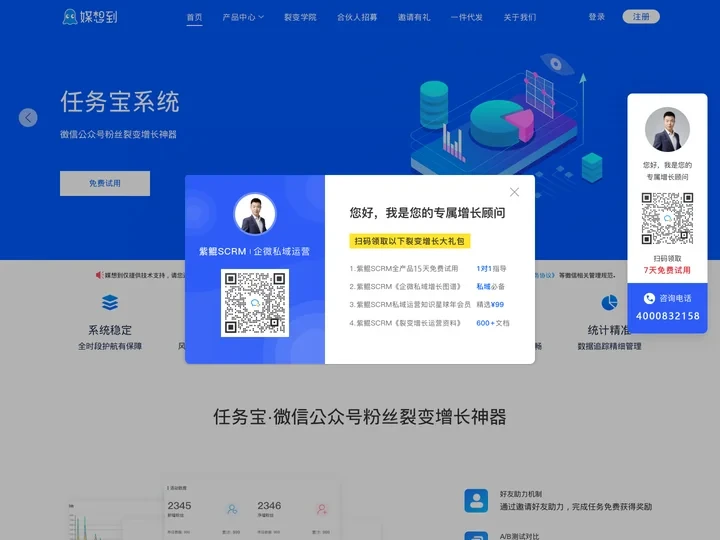Click the sidebar QR code

pyautogui.click(x=667, y=219)
